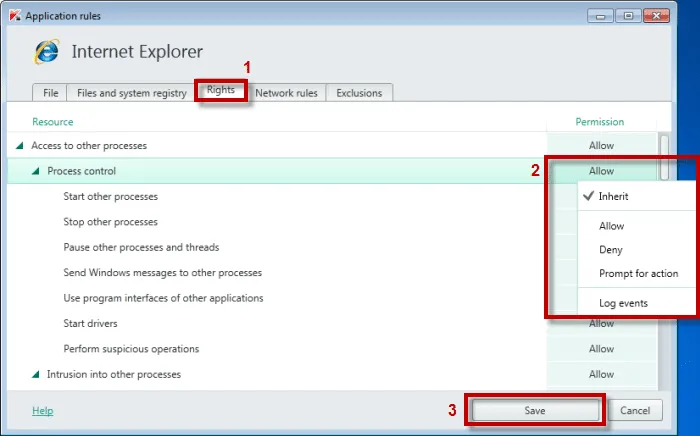Select Deny from the permission menu

[611, 250]
